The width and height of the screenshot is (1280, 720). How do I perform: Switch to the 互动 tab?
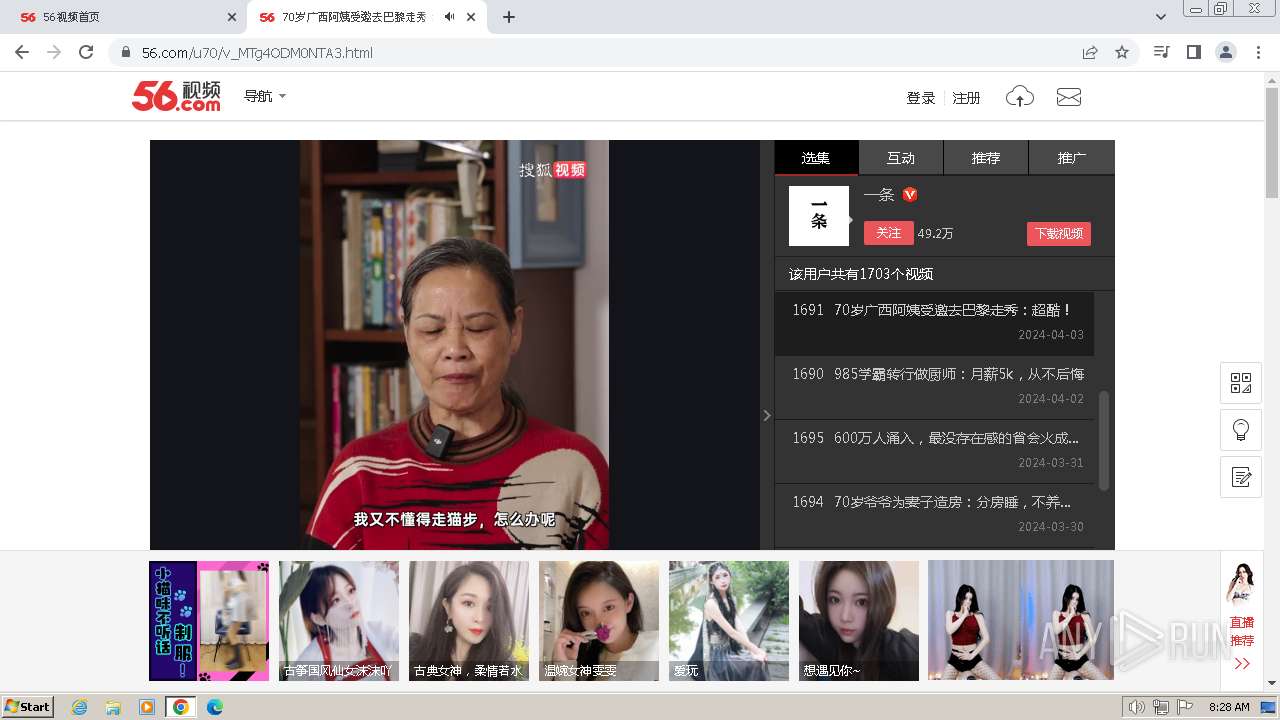(x=901, y=158)
